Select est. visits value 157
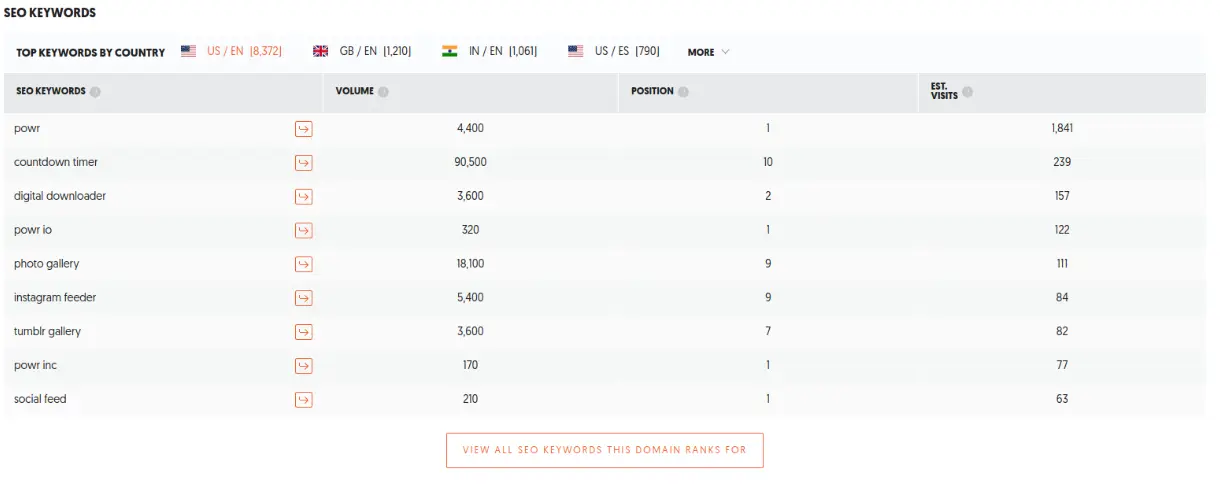 pyautogui.click(x=1062, y=196)
